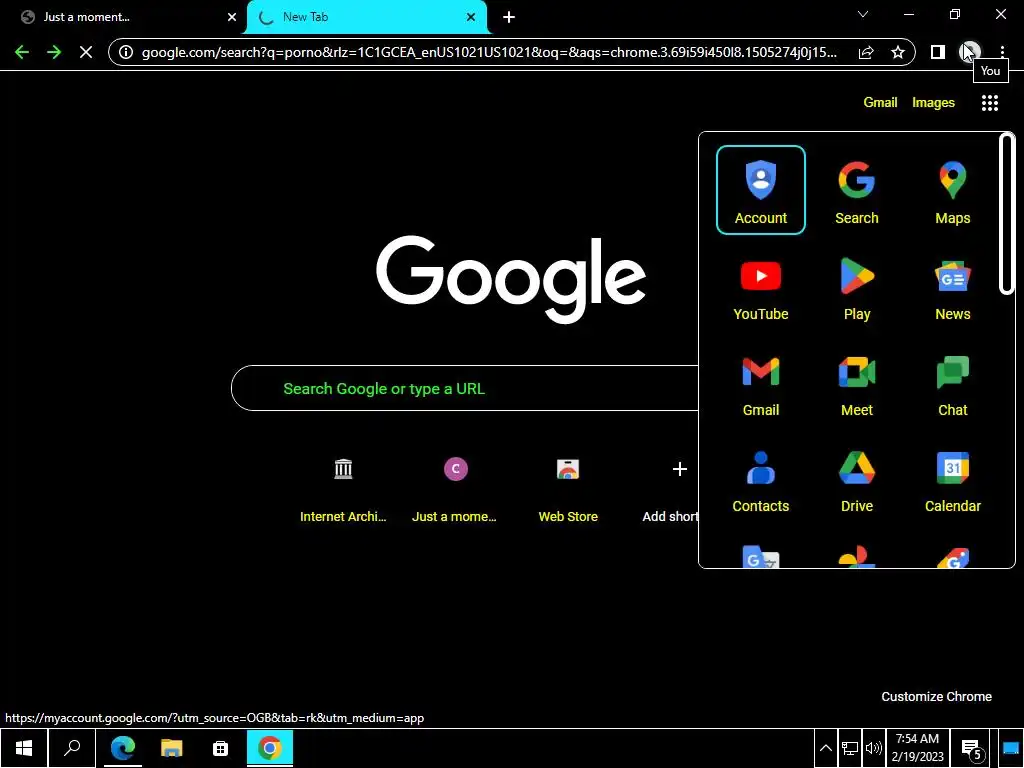Click the Gmail link at top right
The height and width of the screenshot is (768, 1024).
point(880,103)
